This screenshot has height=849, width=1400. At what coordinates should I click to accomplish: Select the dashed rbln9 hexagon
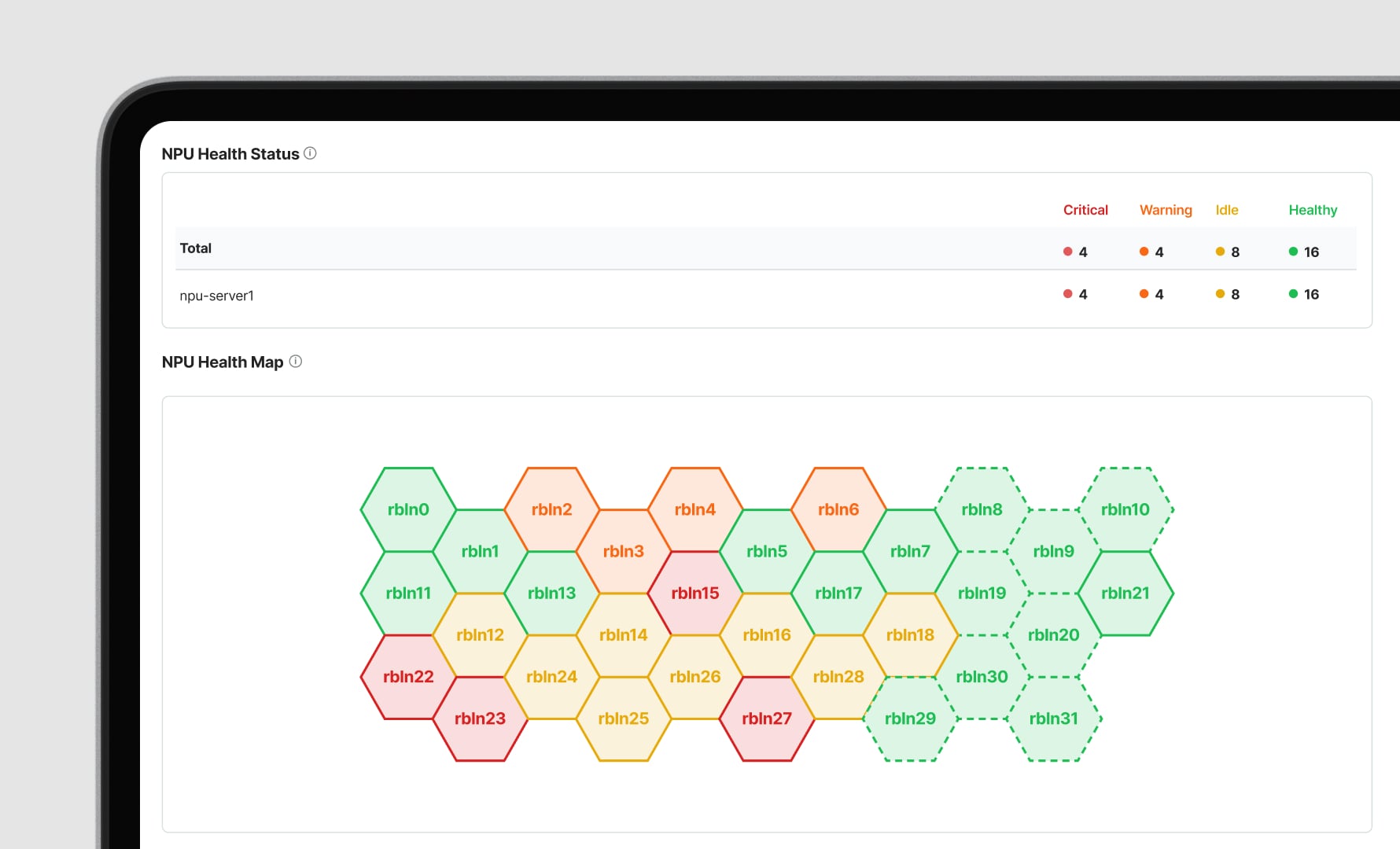point(1054,551)
